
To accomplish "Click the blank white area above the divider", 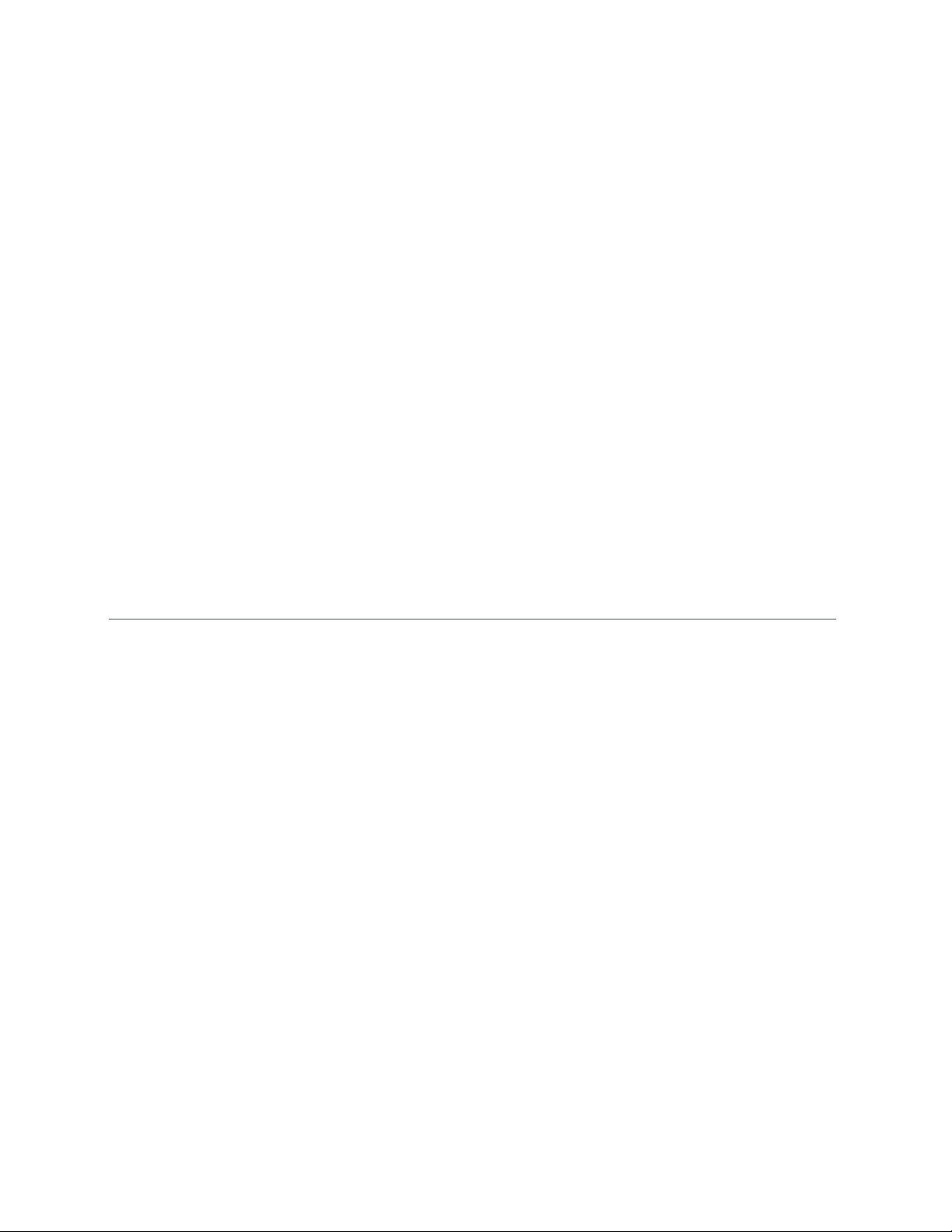I will [x=476, y=309].
